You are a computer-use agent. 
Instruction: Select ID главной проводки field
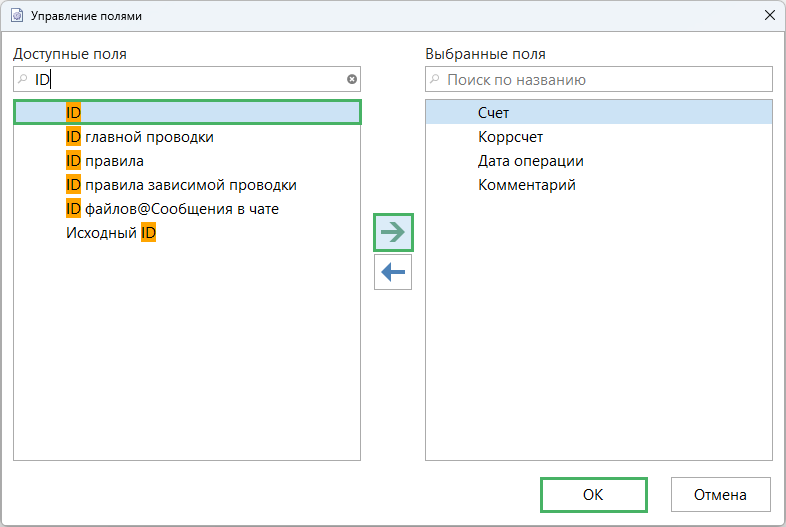click(140, 136)
